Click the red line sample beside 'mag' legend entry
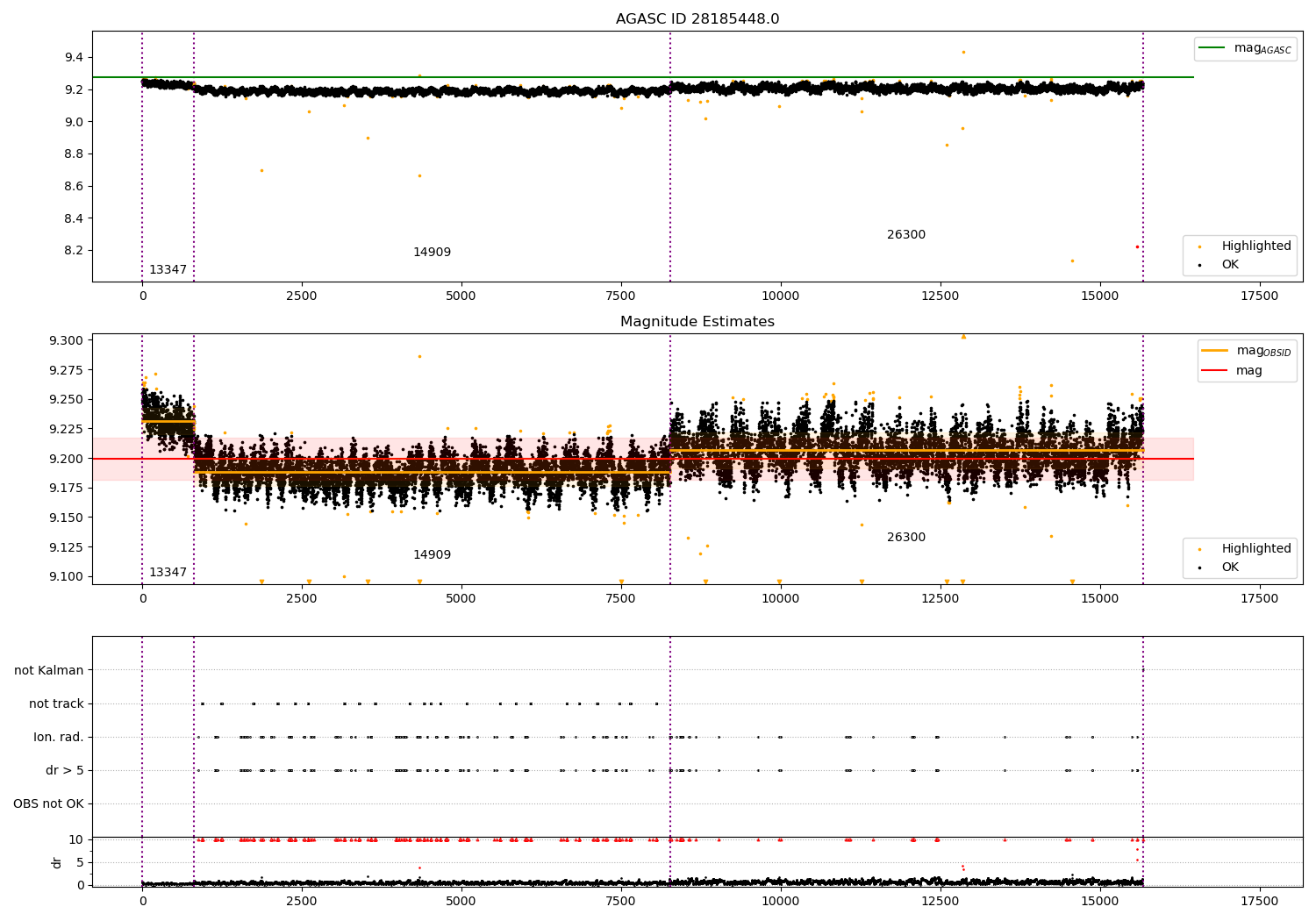Image resolution: width=1316 pixels, height=921 pixels. (x=1215, y=371)
